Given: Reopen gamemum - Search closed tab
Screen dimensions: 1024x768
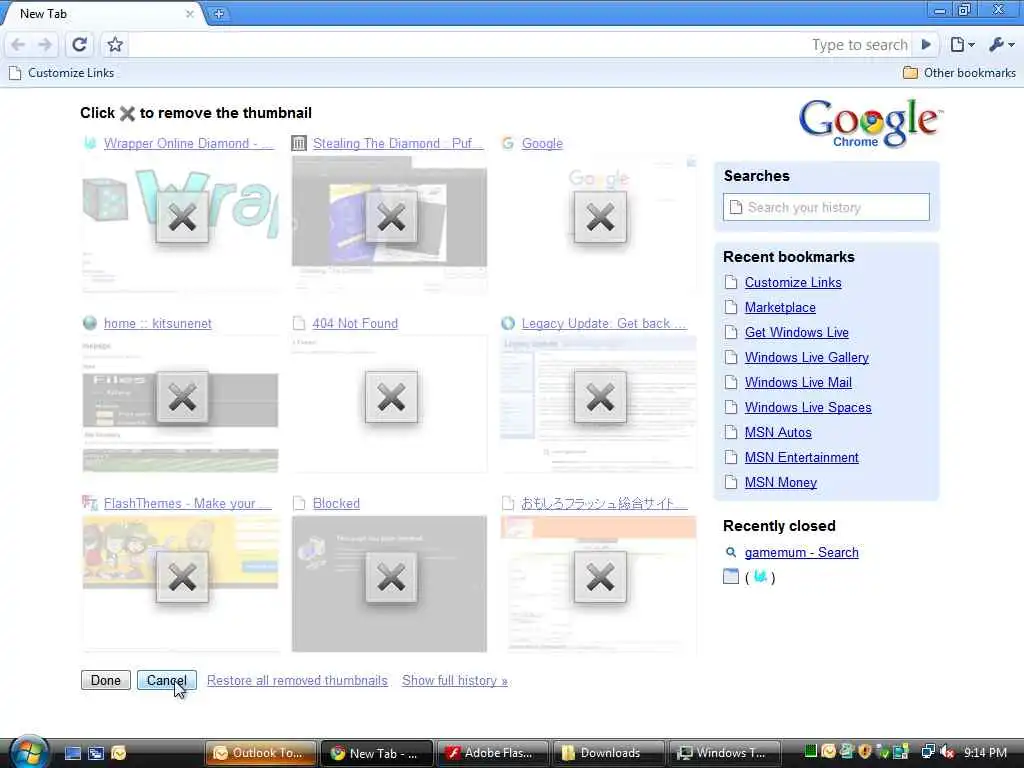Looking at the screenshot, I should [801, 552].
